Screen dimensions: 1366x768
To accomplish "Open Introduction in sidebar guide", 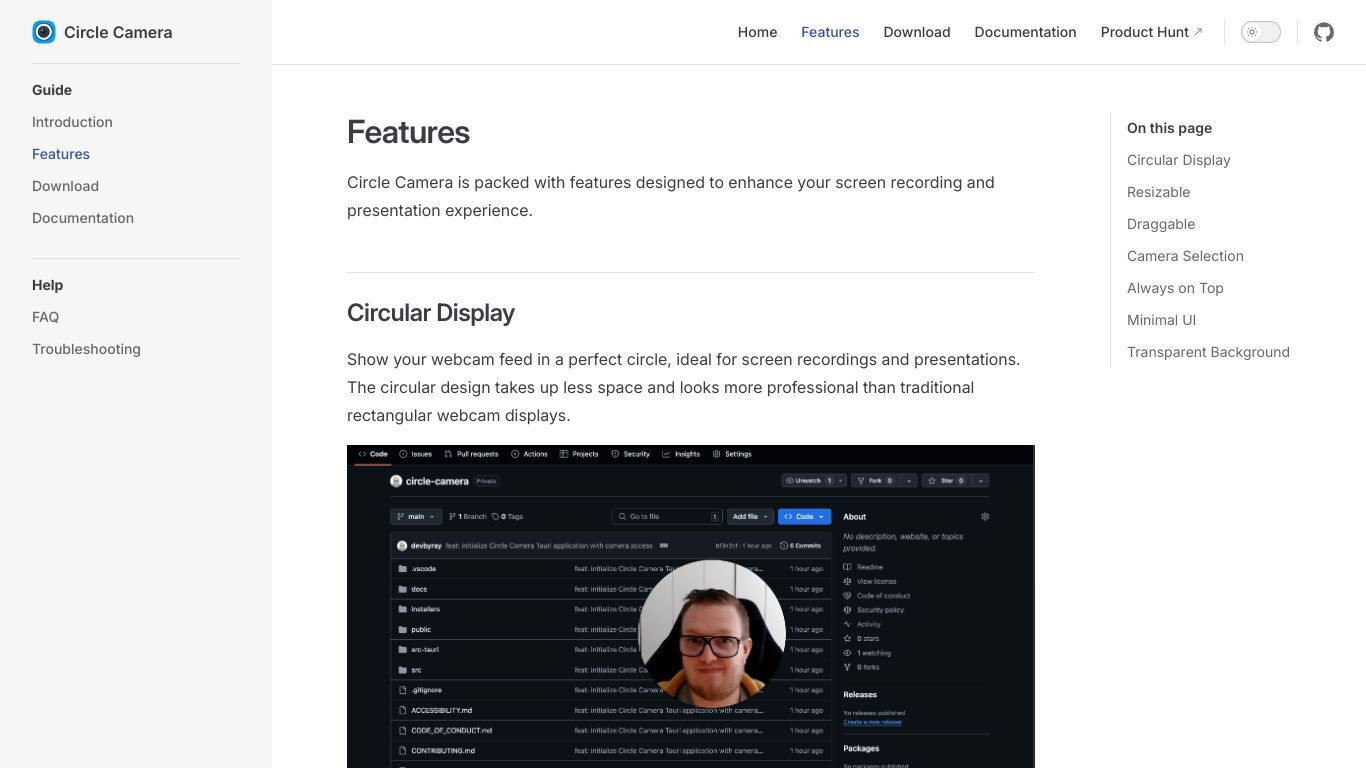I will click(72, 122).
